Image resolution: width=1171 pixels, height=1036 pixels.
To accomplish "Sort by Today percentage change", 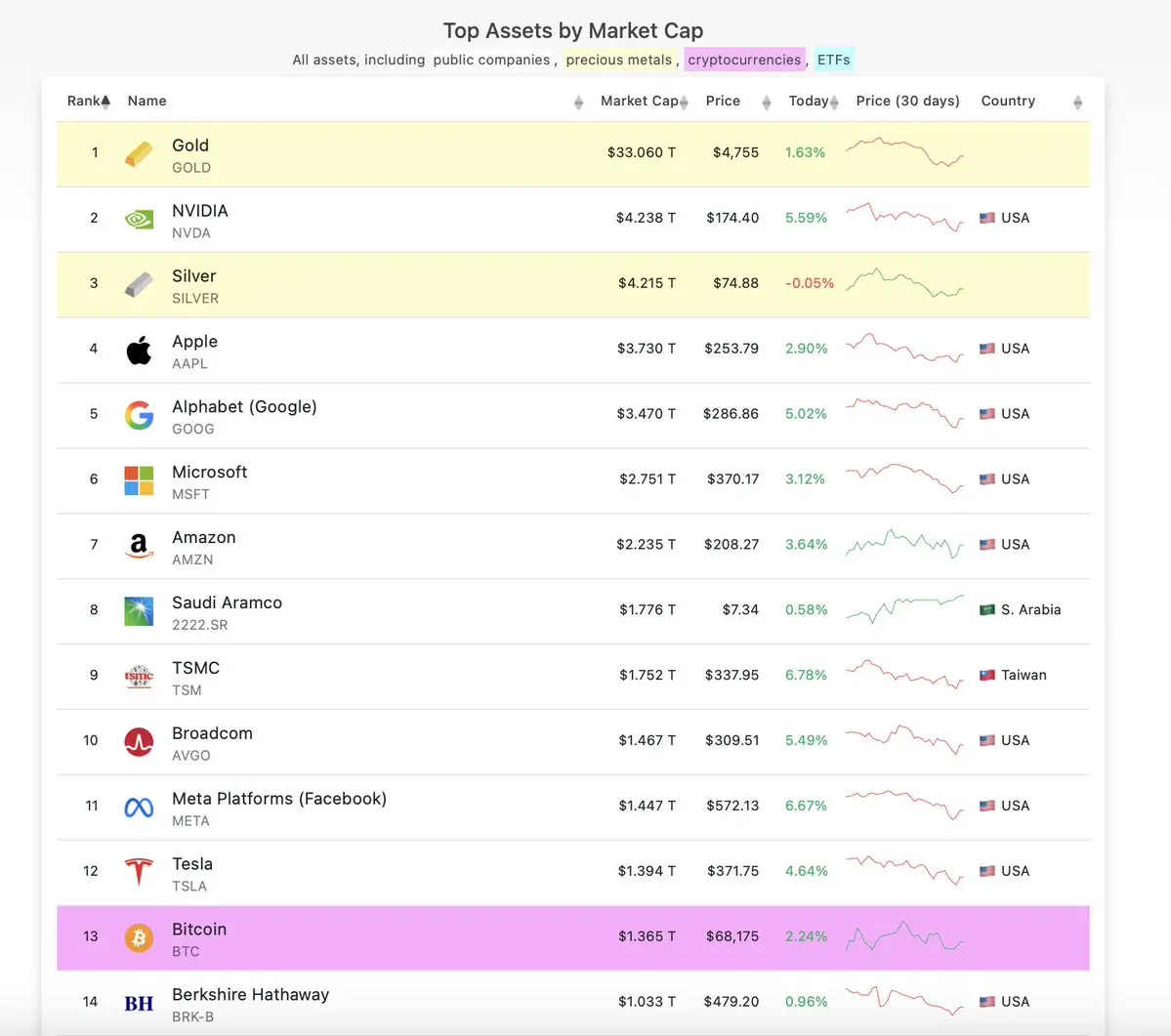I will click(x=813, y=102).
